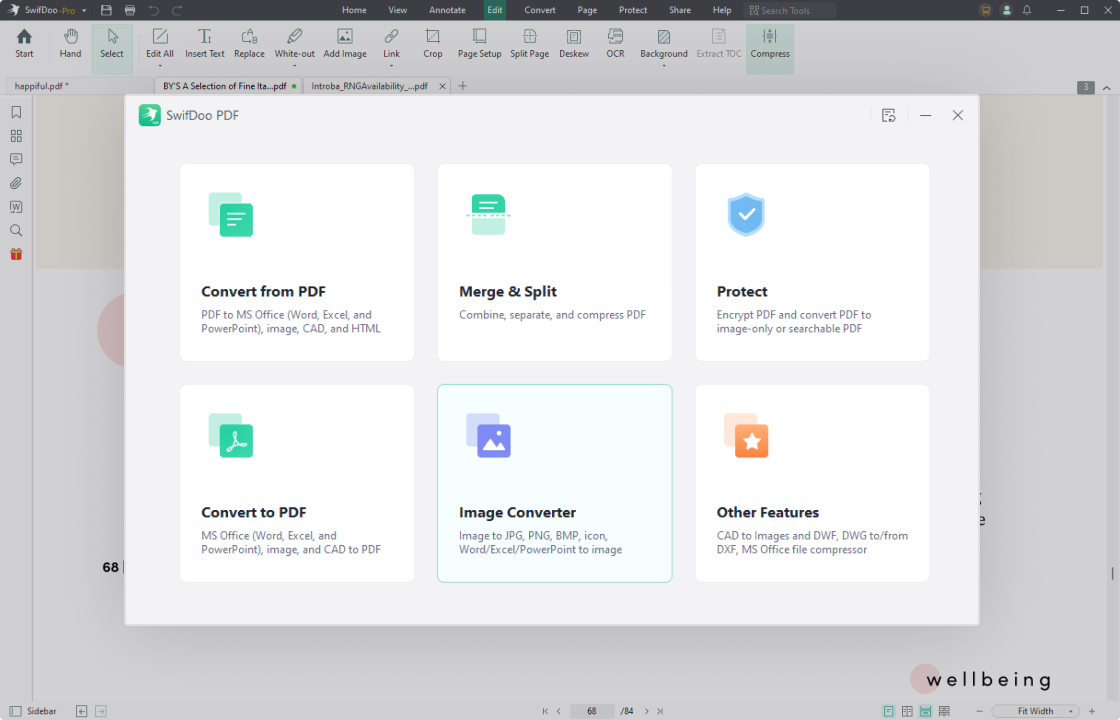1120x720 pixels.
Task: Toggle single page view in the status bar
Action: click(889, 711)
